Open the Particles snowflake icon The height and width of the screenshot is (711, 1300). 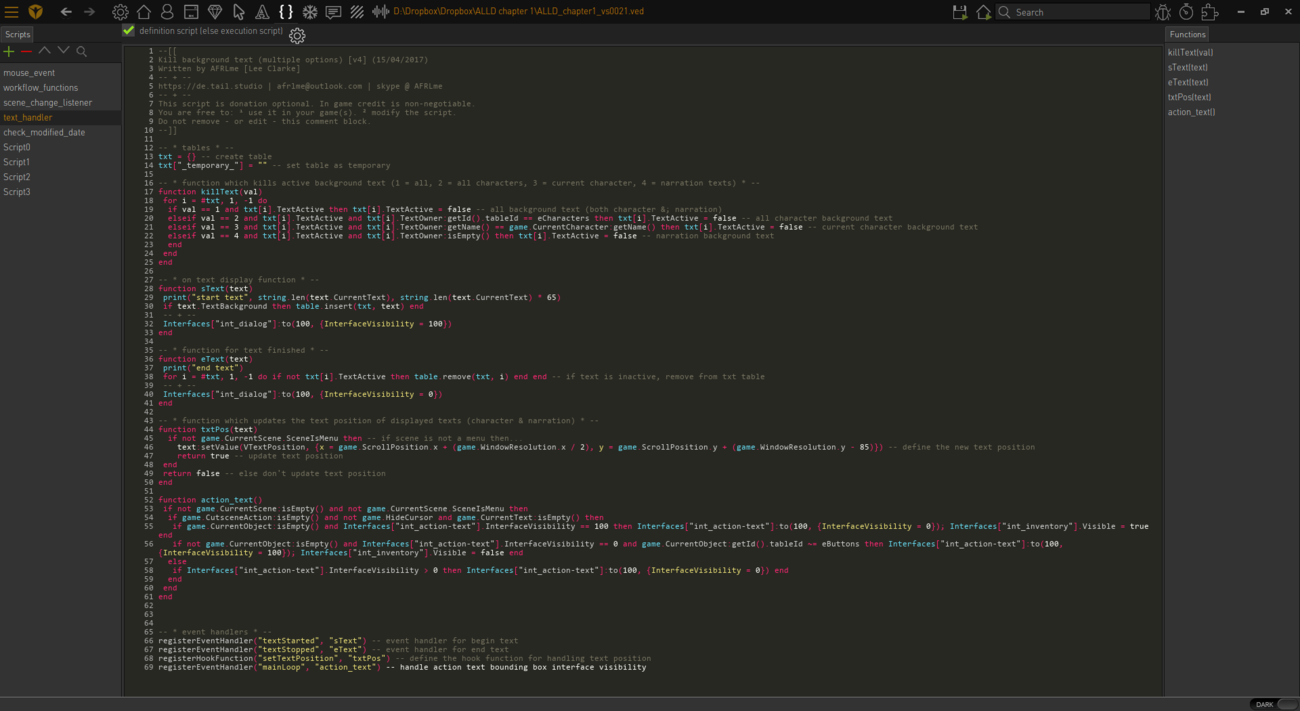pos(310,12)
